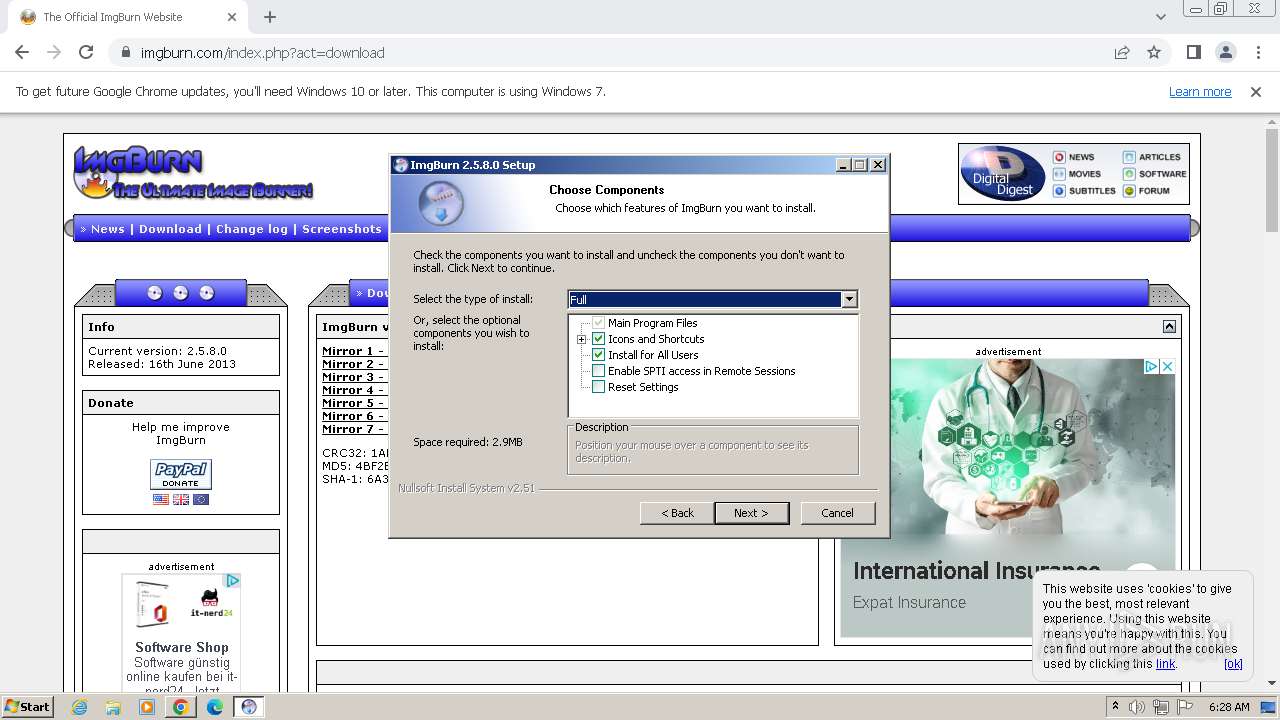Toggle the Install for All Users checkbox

pos(598,355)
